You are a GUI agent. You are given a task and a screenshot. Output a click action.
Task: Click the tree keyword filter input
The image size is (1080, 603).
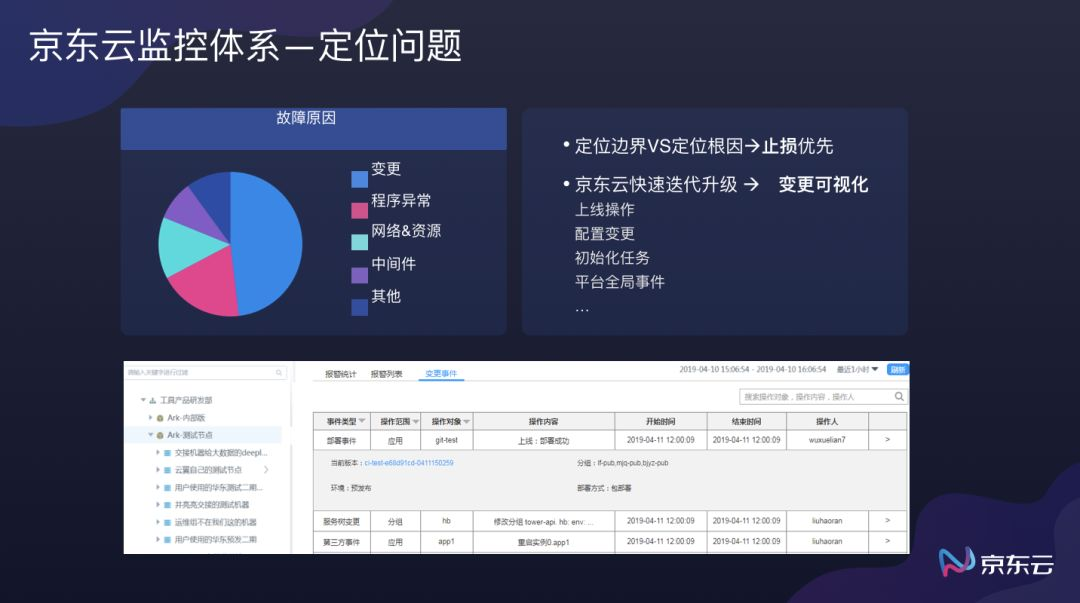206,373
